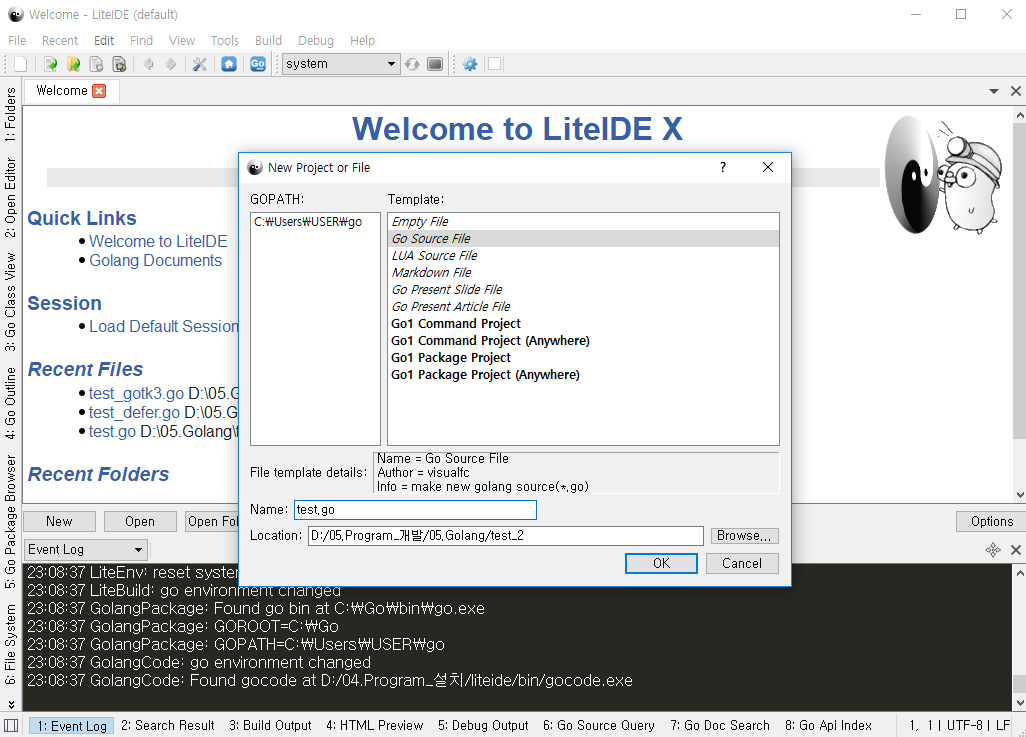Open the 5: Go Package Browser side tab
Viewport: 1026px width, 737px height.
[10, 521]
